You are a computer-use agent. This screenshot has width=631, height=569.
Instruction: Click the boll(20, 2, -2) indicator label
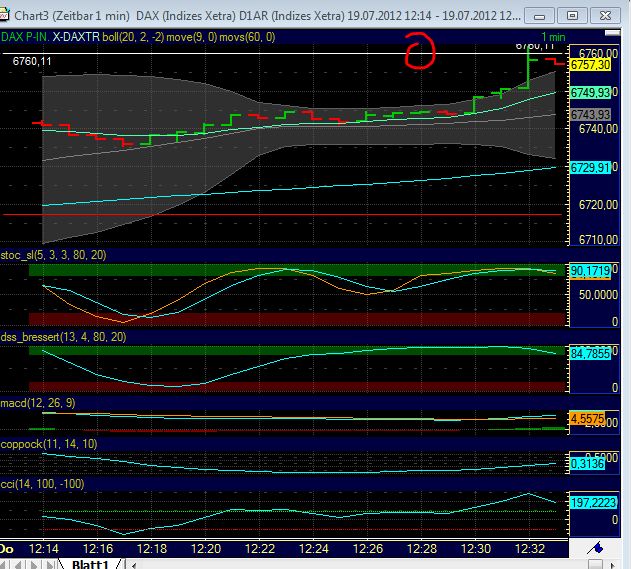pyautogui.click(x=133, y=37)
